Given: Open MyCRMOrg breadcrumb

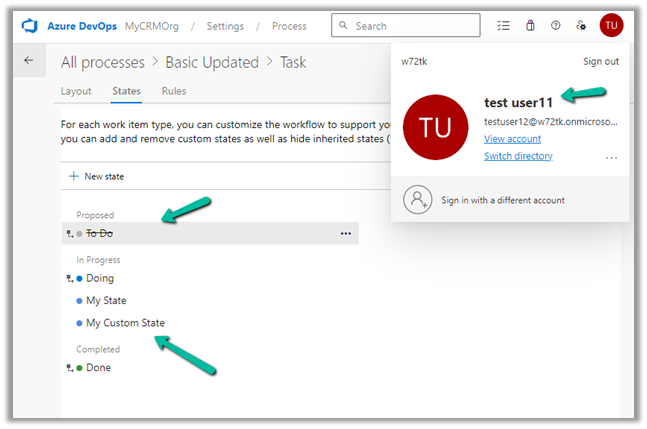Looking at the screenshot, I should point(152,26).
